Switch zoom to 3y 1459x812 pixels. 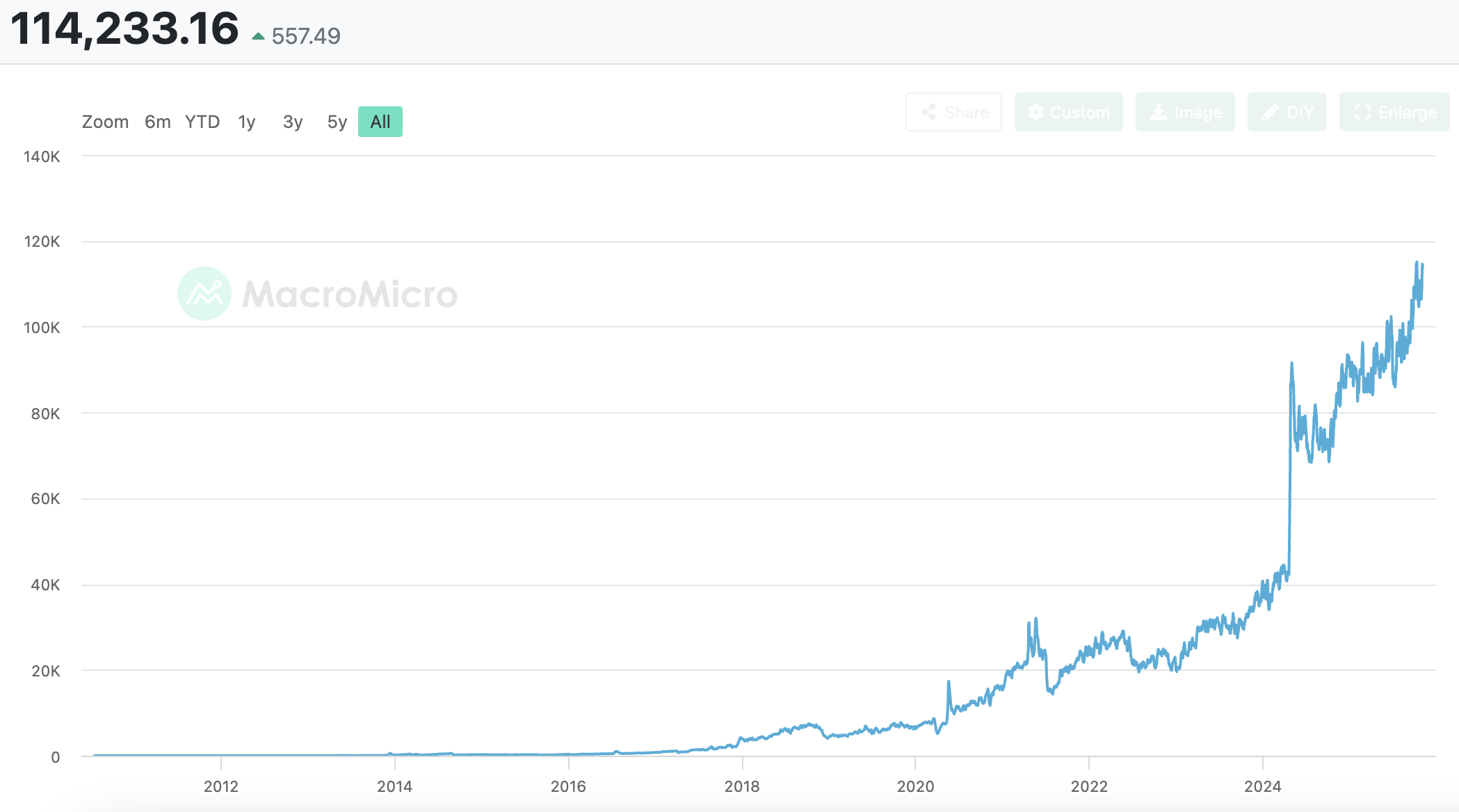coord(293,122)
